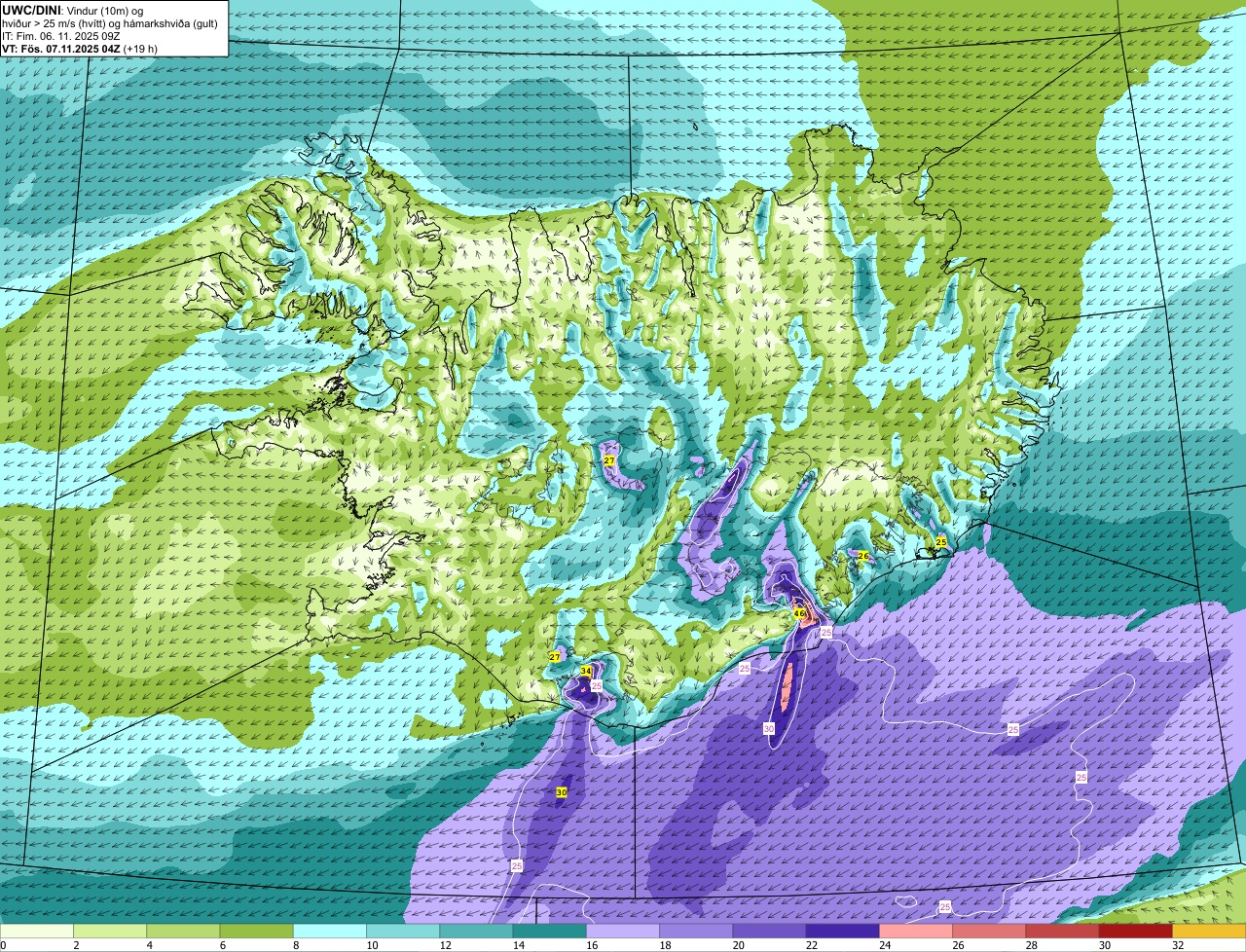1246x952 pixels.
Task: Pick the 24–26 m/s light pink legend swatch
Action: pos(916,932)
